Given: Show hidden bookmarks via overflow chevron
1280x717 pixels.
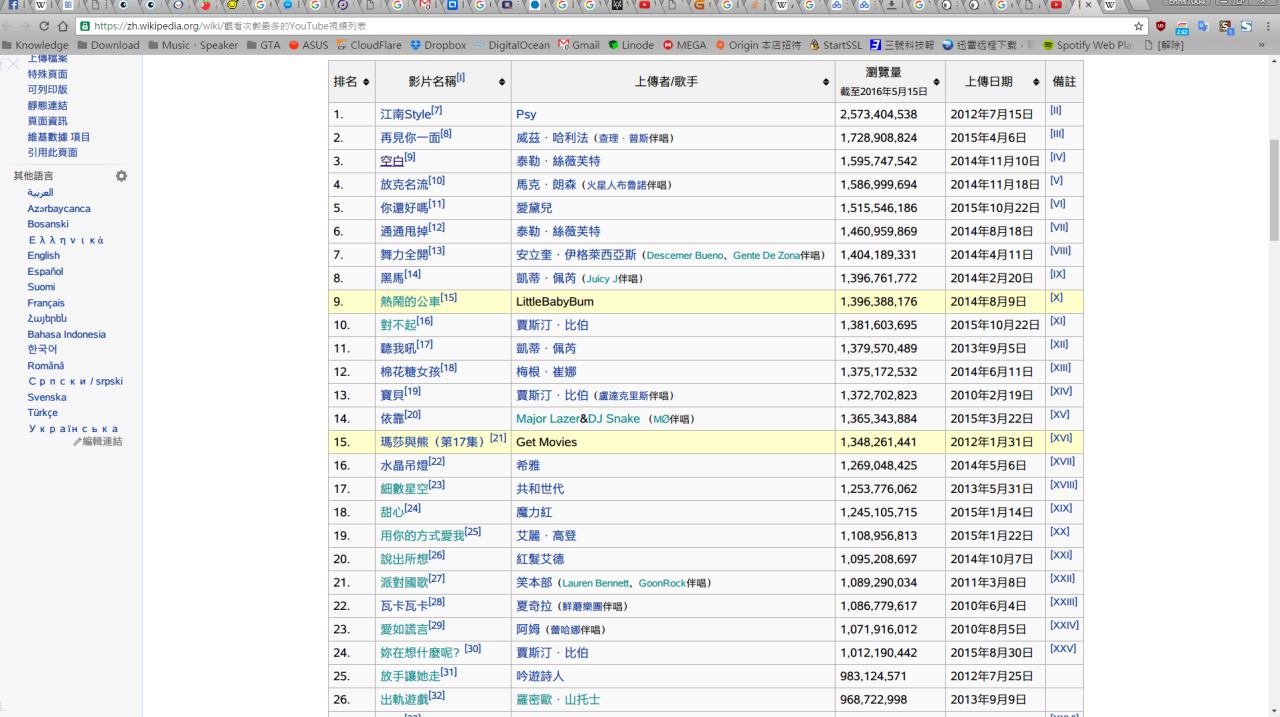Looking at the screenshot, I should [x=1260, y=45].
